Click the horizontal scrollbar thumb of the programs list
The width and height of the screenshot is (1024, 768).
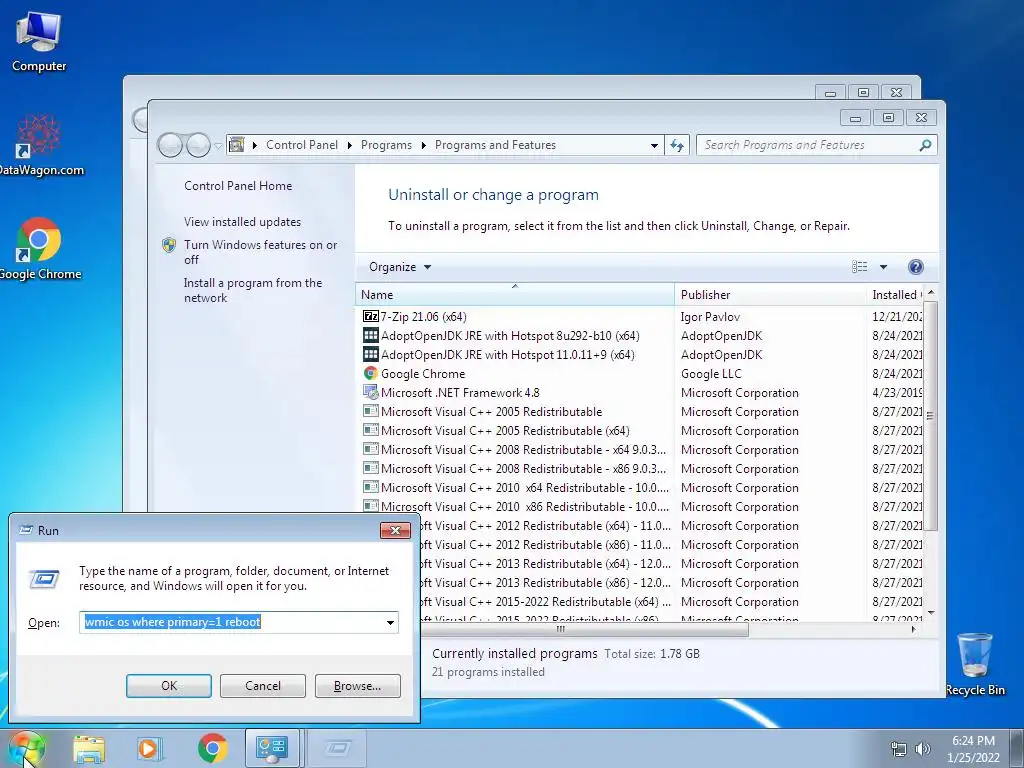click(558, 630)
